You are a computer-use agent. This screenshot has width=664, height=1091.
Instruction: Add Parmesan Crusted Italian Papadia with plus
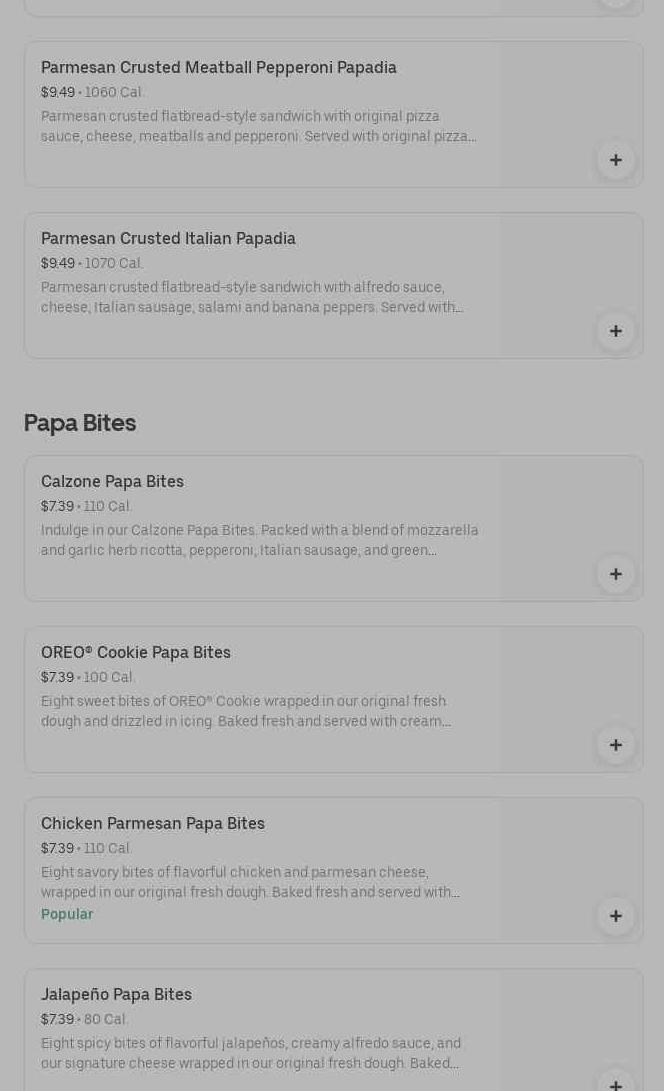615,331
